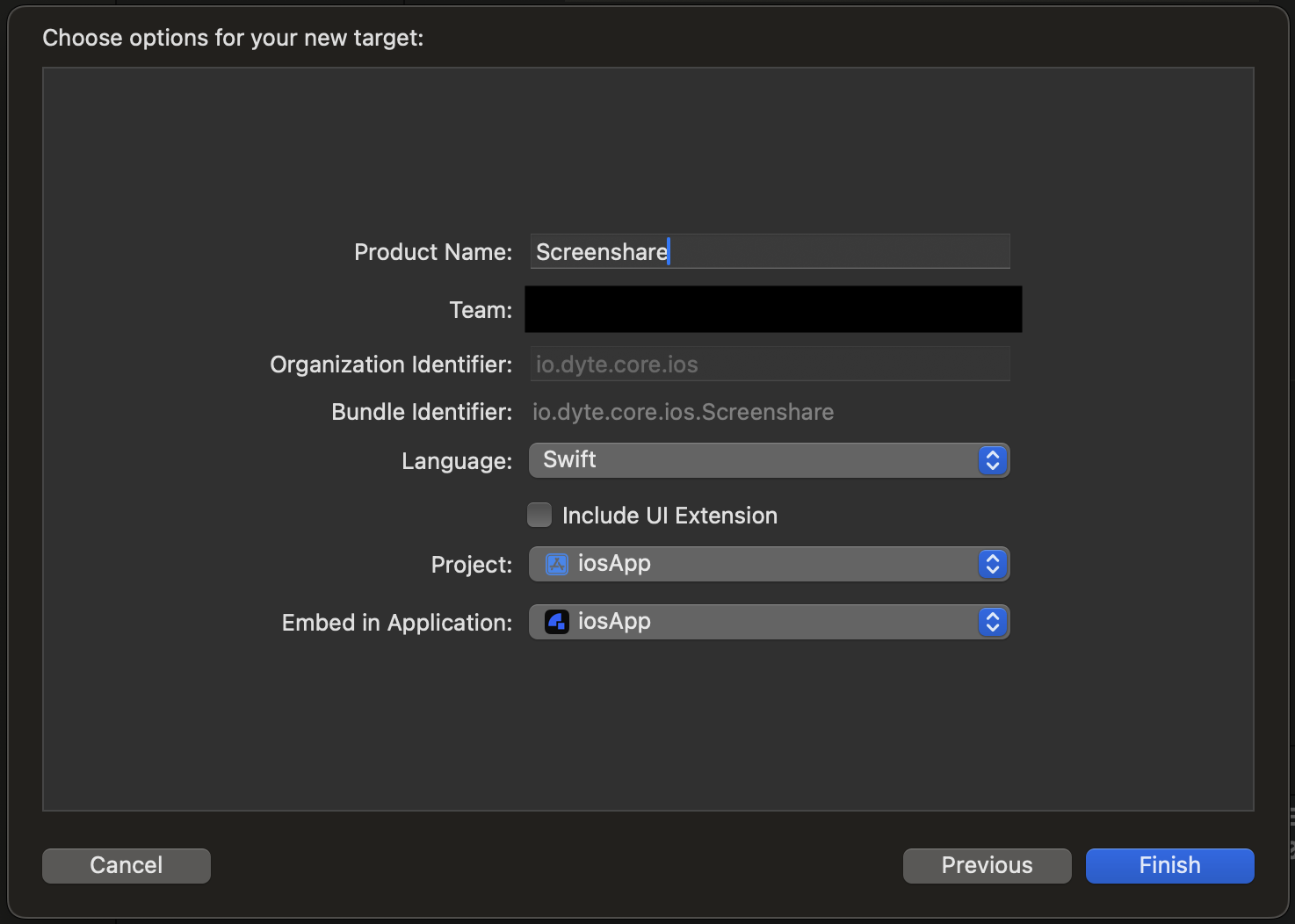Click the iosApp label in the Project dropdown
This screenshot has width=1295, height=924.
614,564
